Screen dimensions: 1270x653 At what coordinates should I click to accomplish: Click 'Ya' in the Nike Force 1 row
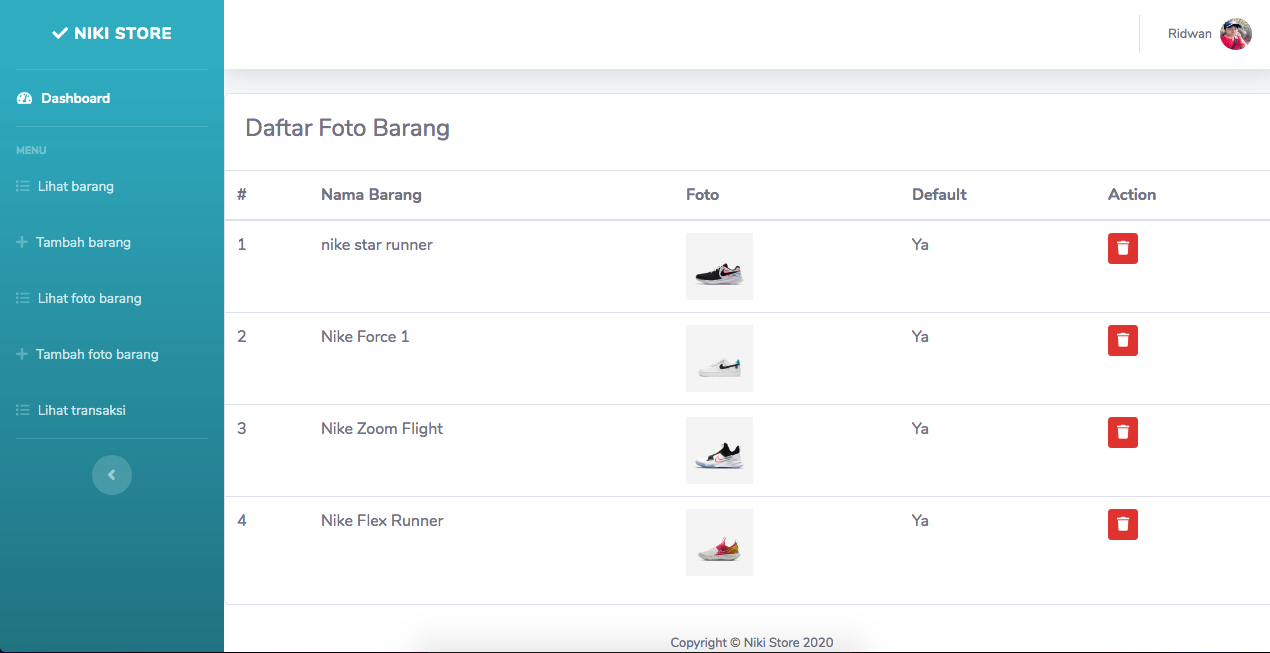coord(920,336)
